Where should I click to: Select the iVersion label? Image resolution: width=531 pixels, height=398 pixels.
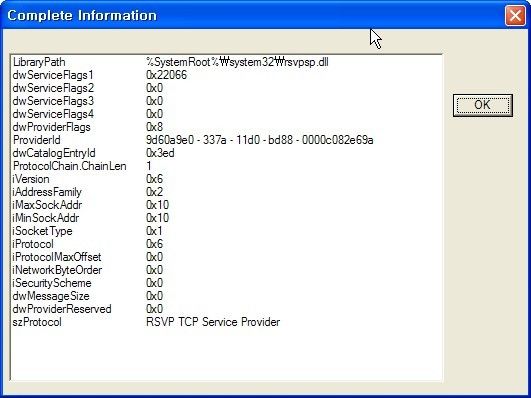point(31,179)
